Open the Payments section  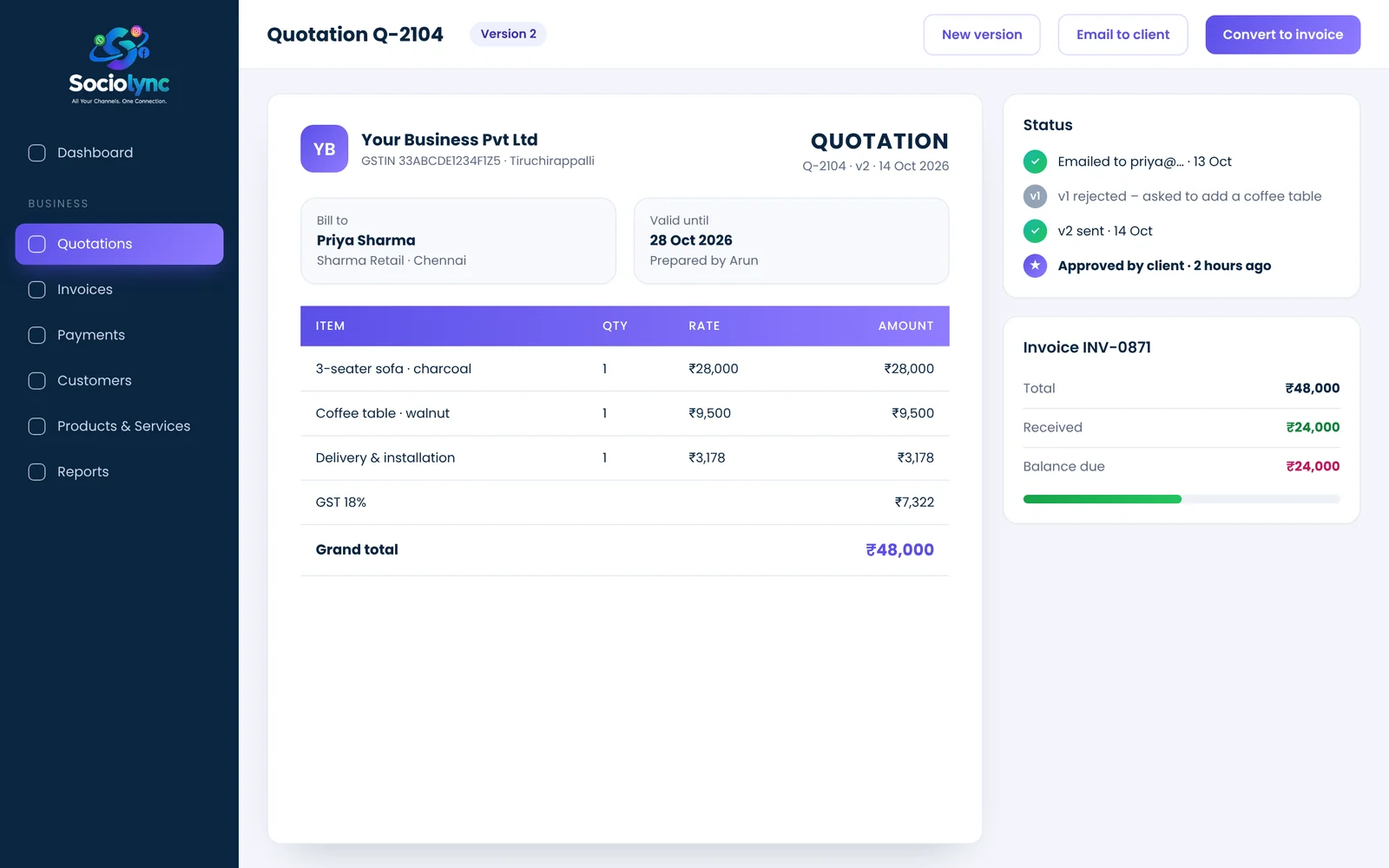coord(119,335)
